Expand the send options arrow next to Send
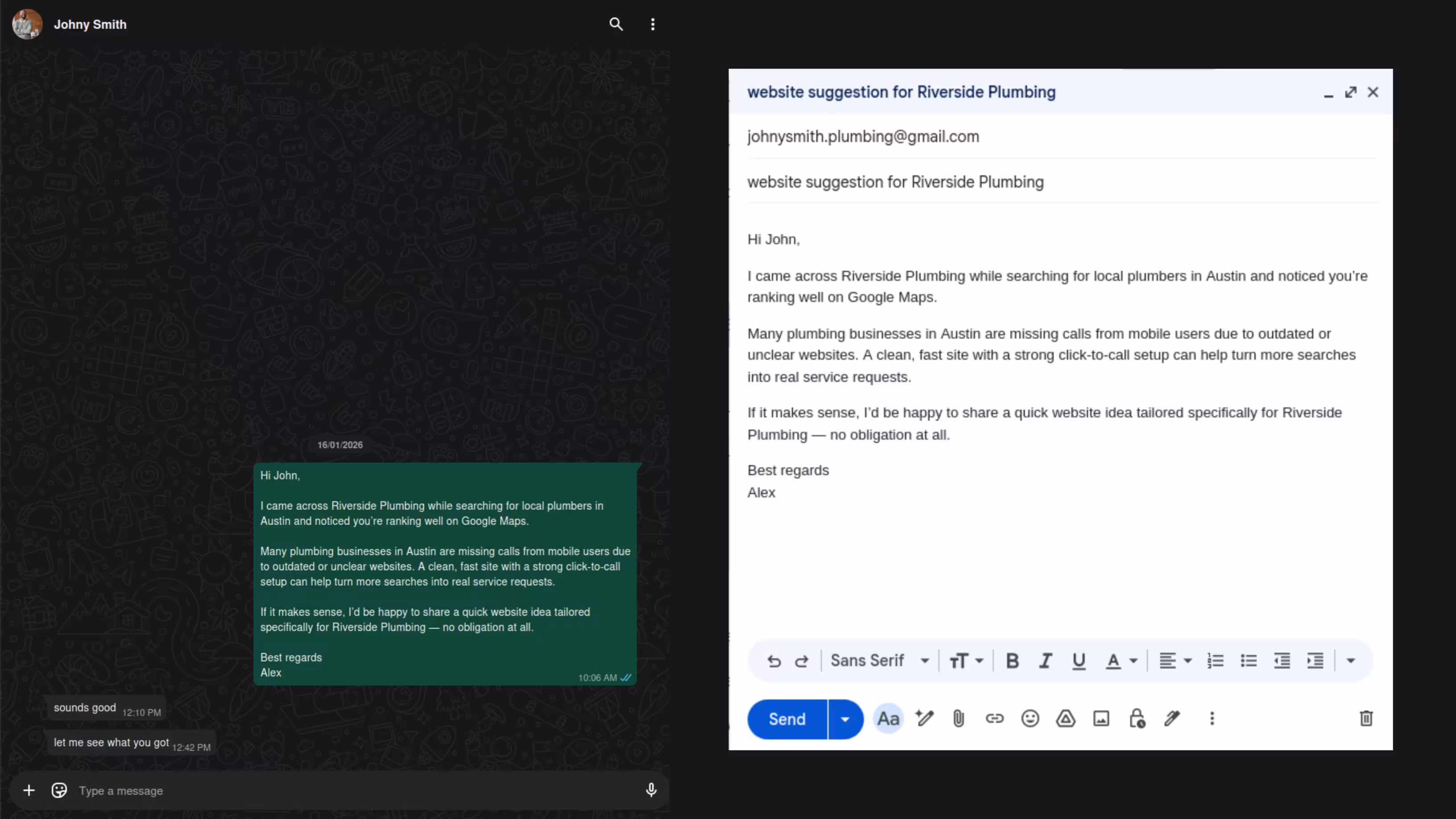The image size is (1456, 819). 845,720
